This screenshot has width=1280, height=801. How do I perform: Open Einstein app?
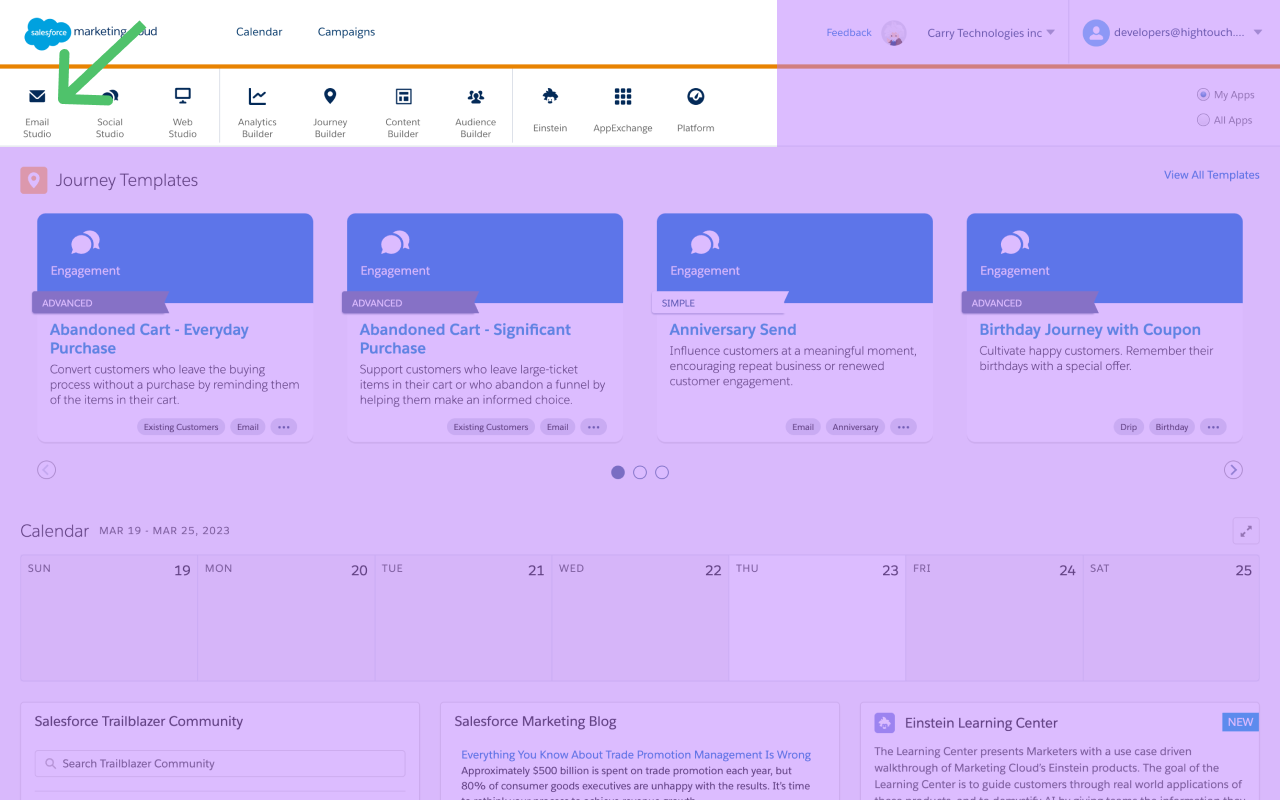(x=550, y=109)
